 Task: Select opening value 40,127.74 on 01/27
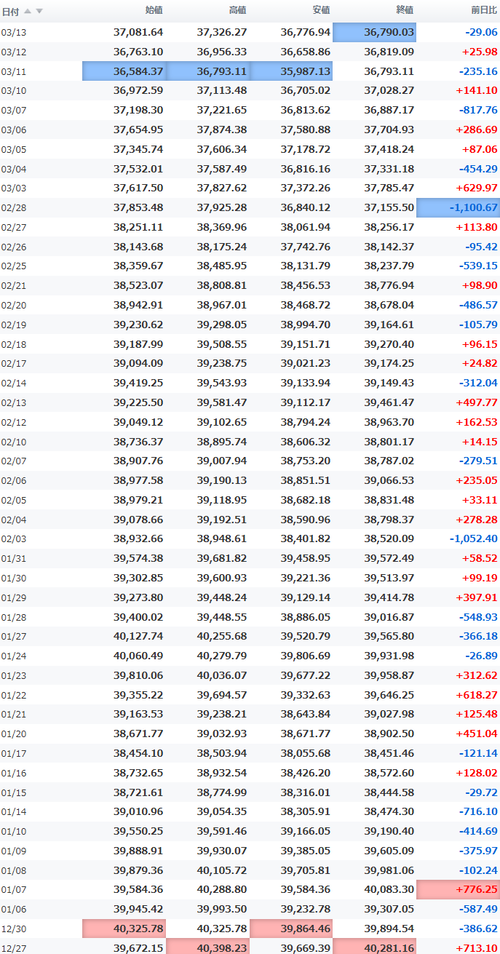pyautogui.click(x=138, y=636)
